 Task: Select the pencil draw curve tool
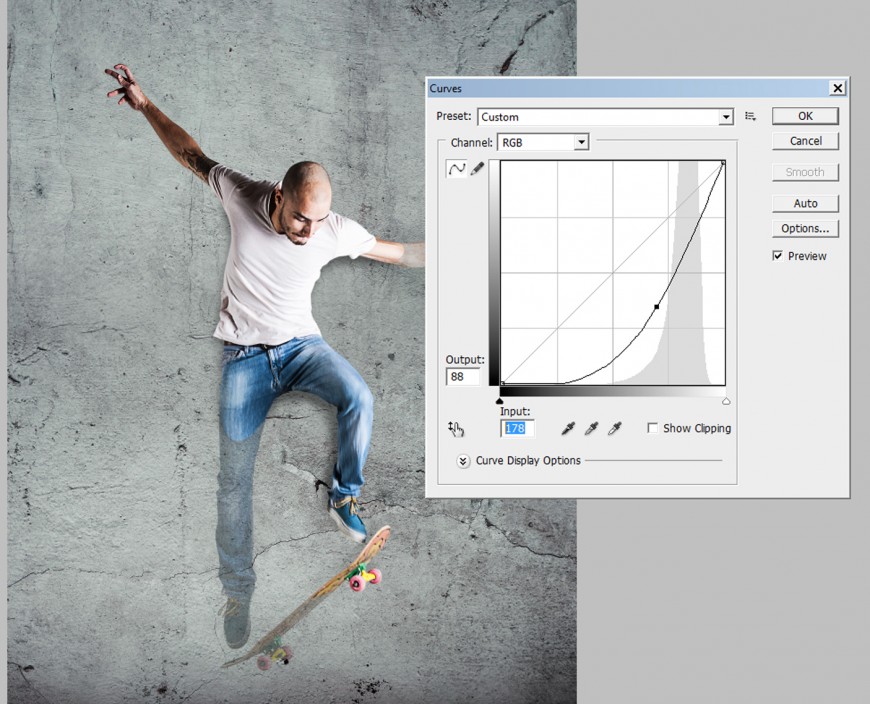click(x=477, y=169)
